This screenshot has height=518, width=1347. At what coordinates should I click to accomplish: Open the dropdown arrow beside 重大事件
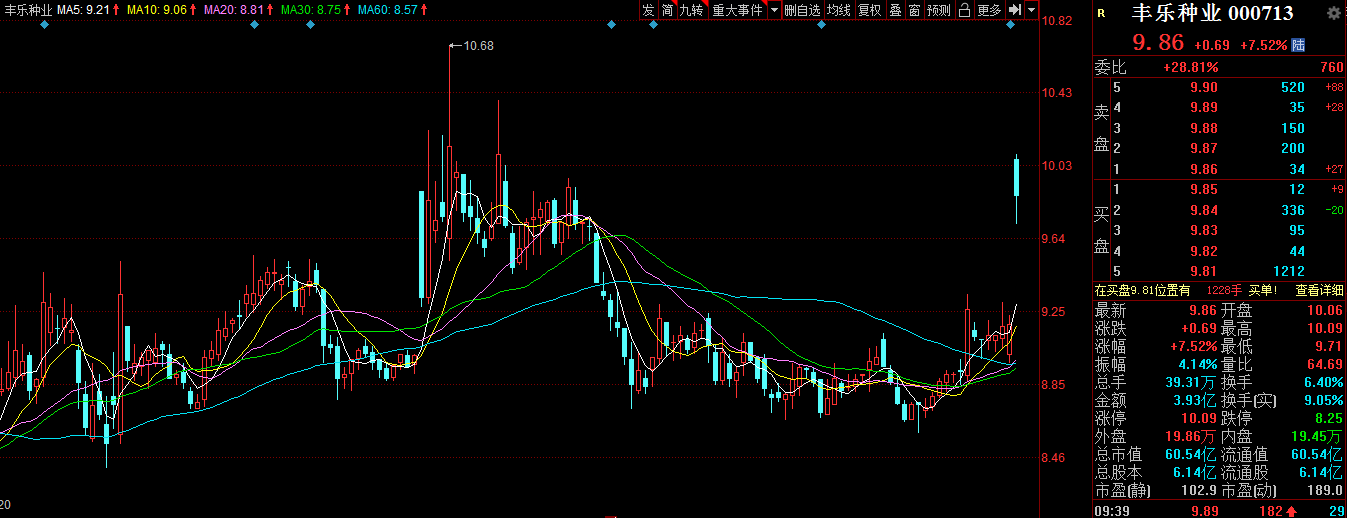[774, 10]
